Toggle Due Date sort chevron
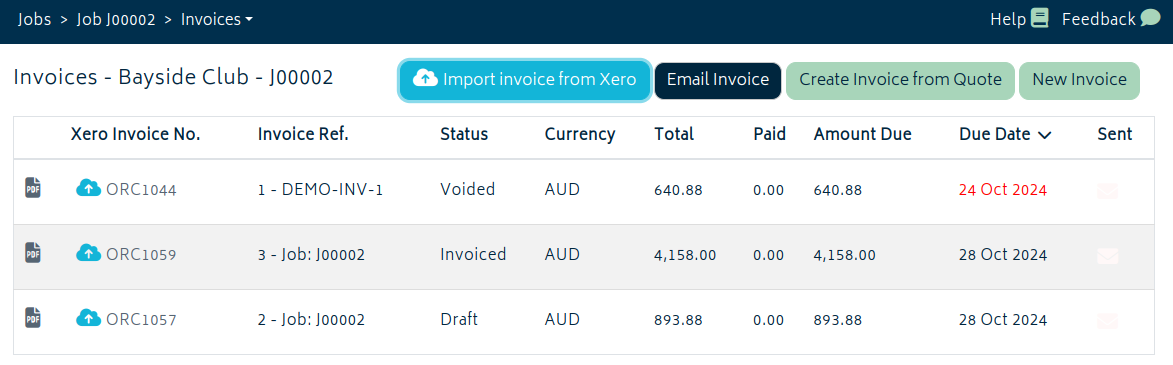Image resolution: width=1173 pixels, height=365 pixels. [x=1045, y=135]
